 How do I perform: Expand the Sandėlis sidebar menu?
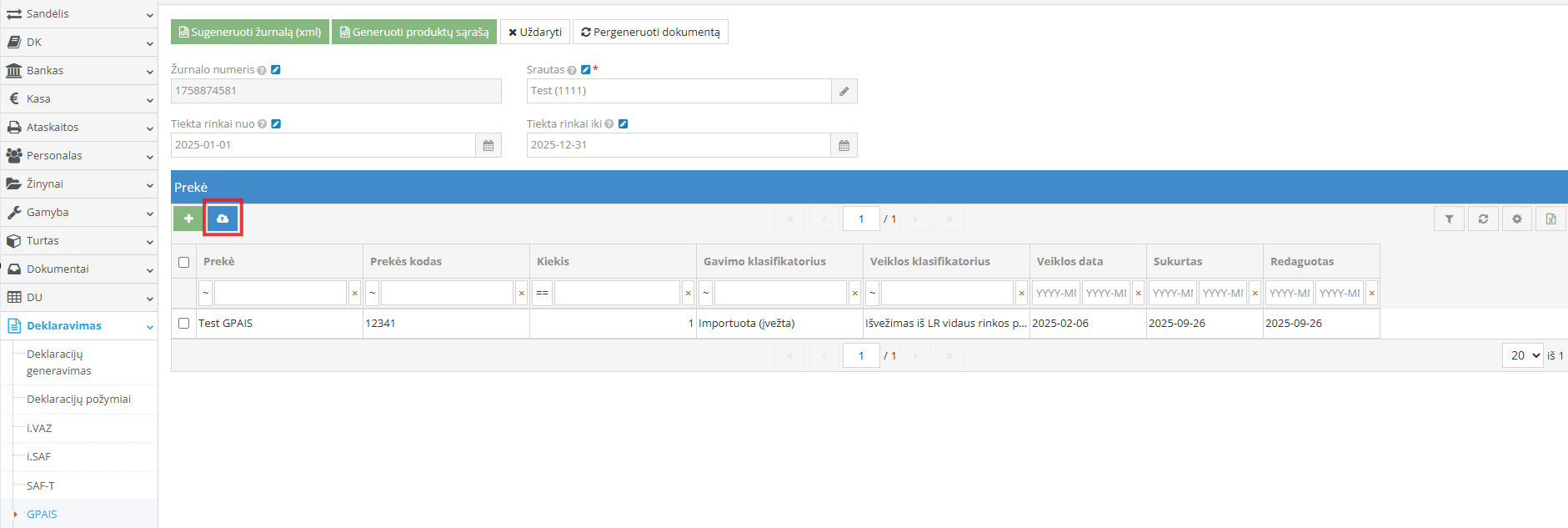(x=79, y=14)
